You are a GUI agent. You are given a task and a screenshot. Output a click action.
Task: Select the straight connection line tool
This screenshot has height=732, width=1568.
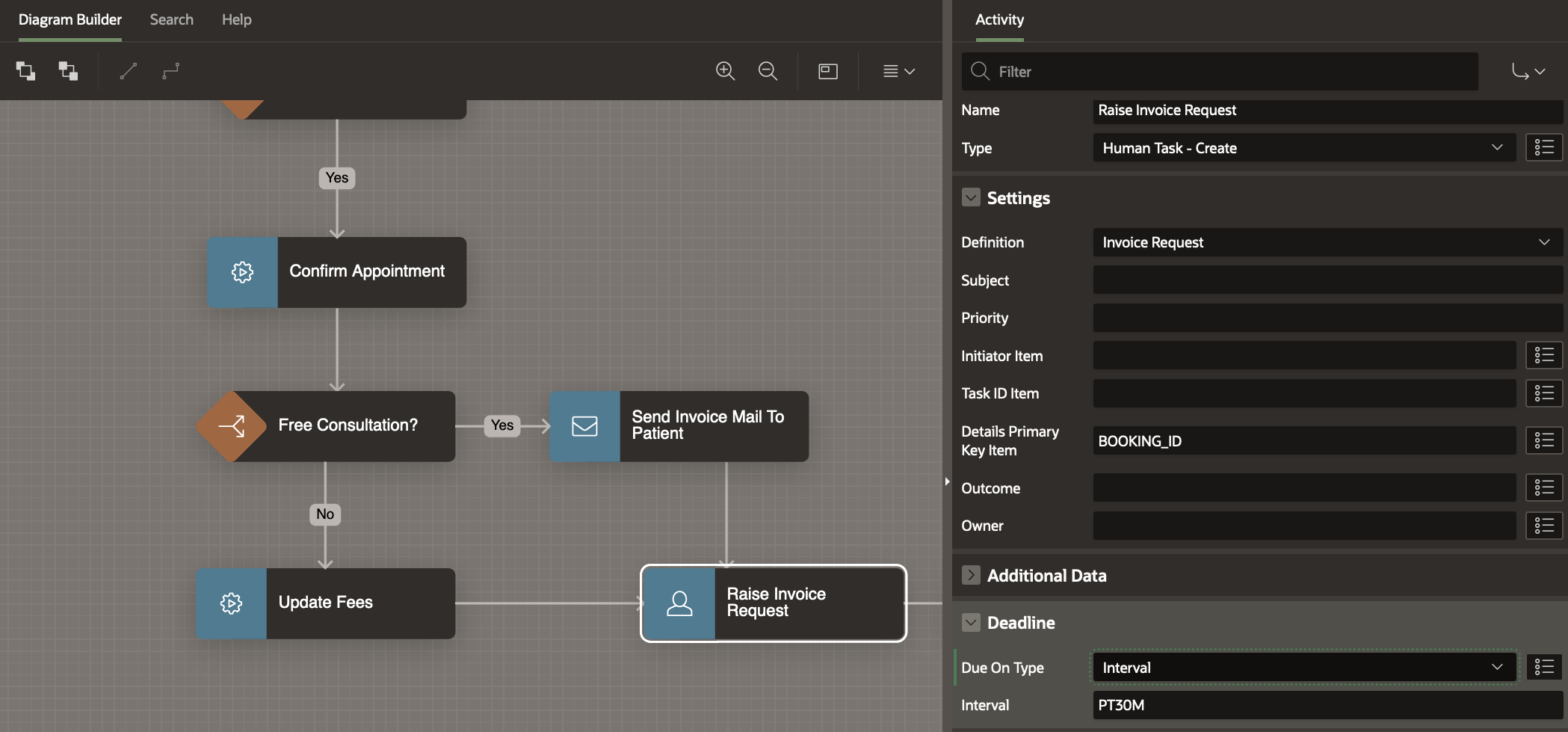tap(129, 71)
